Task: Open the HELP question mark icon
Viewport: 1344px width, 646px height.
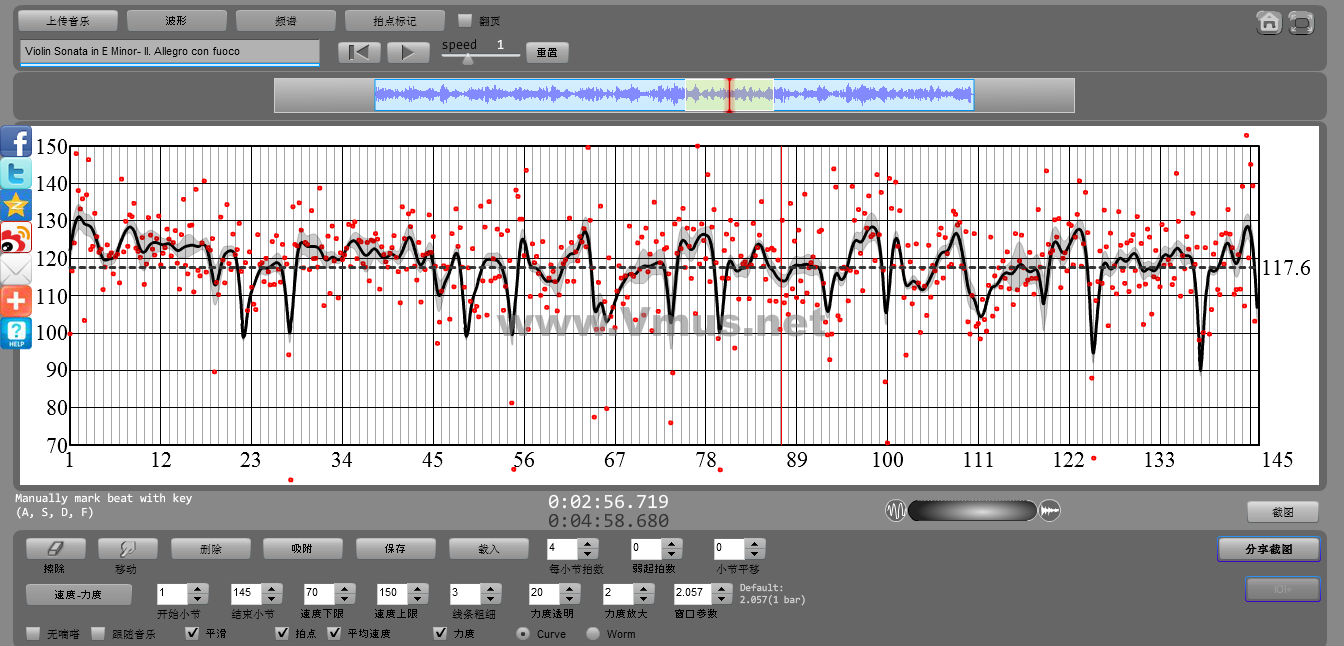Action: tap(16, 333)
